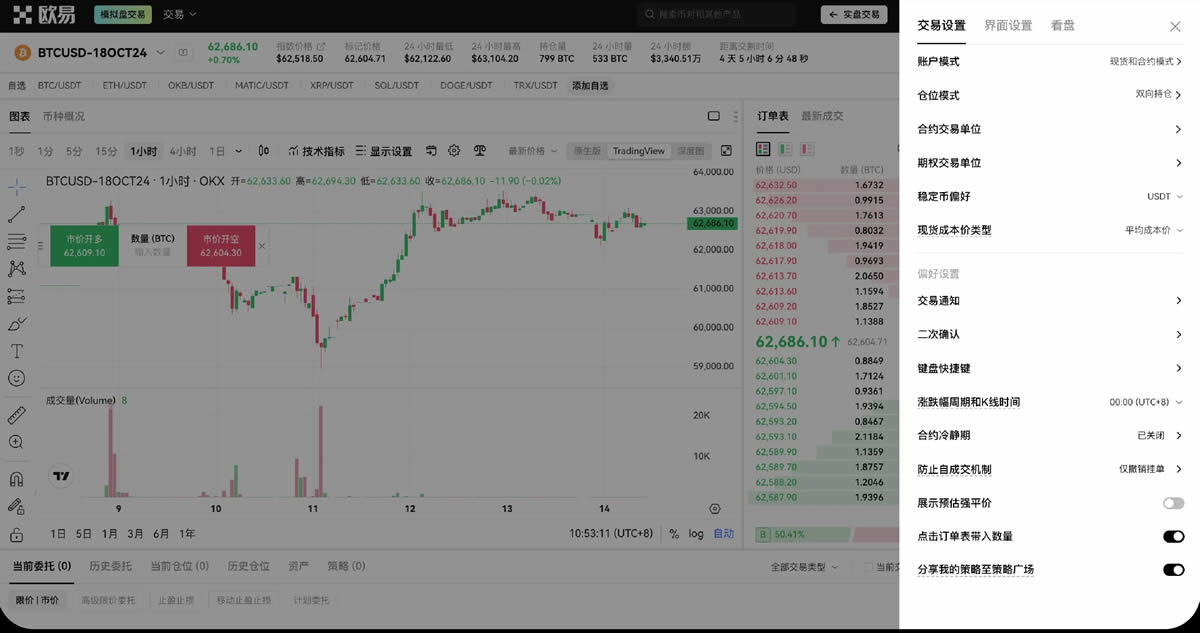Lock all drawing tools
The image size is (1200, 633).
coord(17,535)
